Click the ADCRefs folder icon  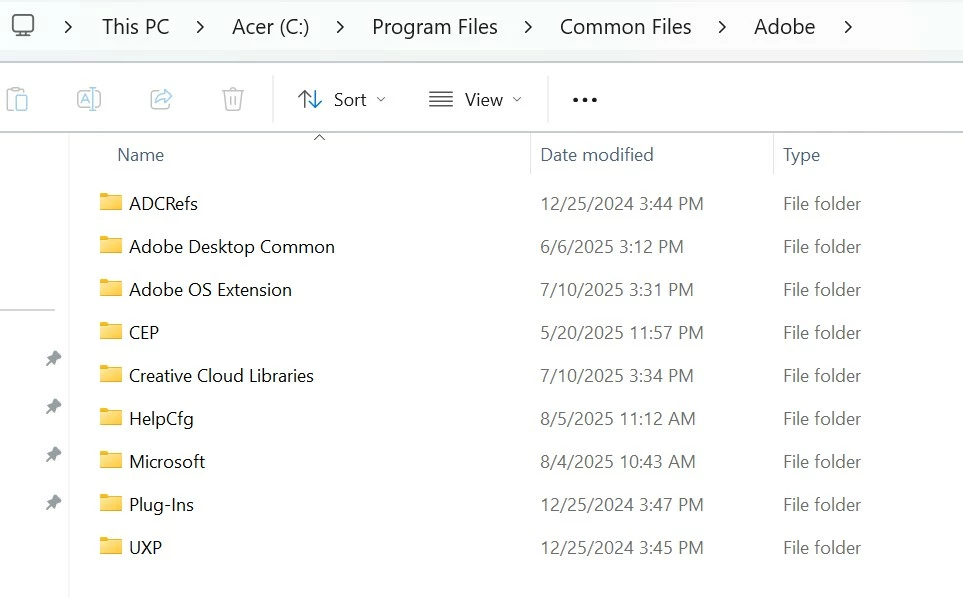[x=111, y=202]
